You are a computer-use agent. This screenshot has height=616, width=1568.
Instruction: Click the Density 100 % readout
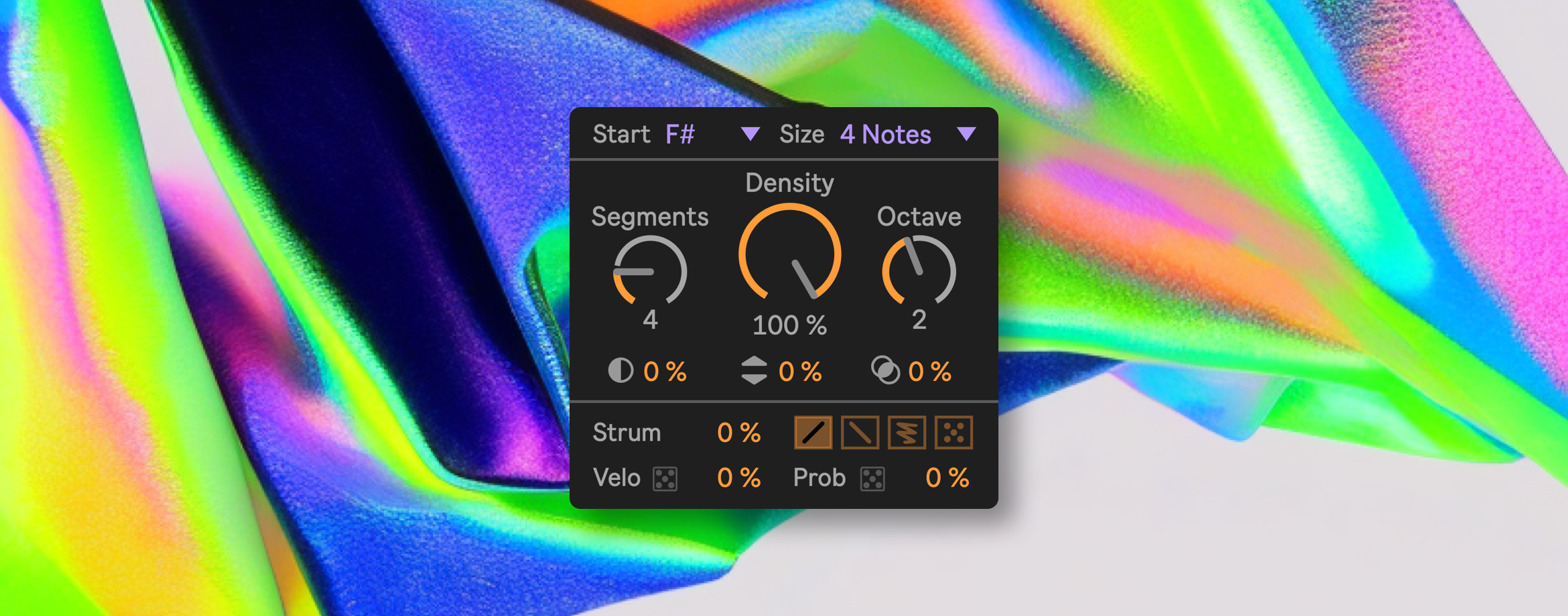coord(789,325)
